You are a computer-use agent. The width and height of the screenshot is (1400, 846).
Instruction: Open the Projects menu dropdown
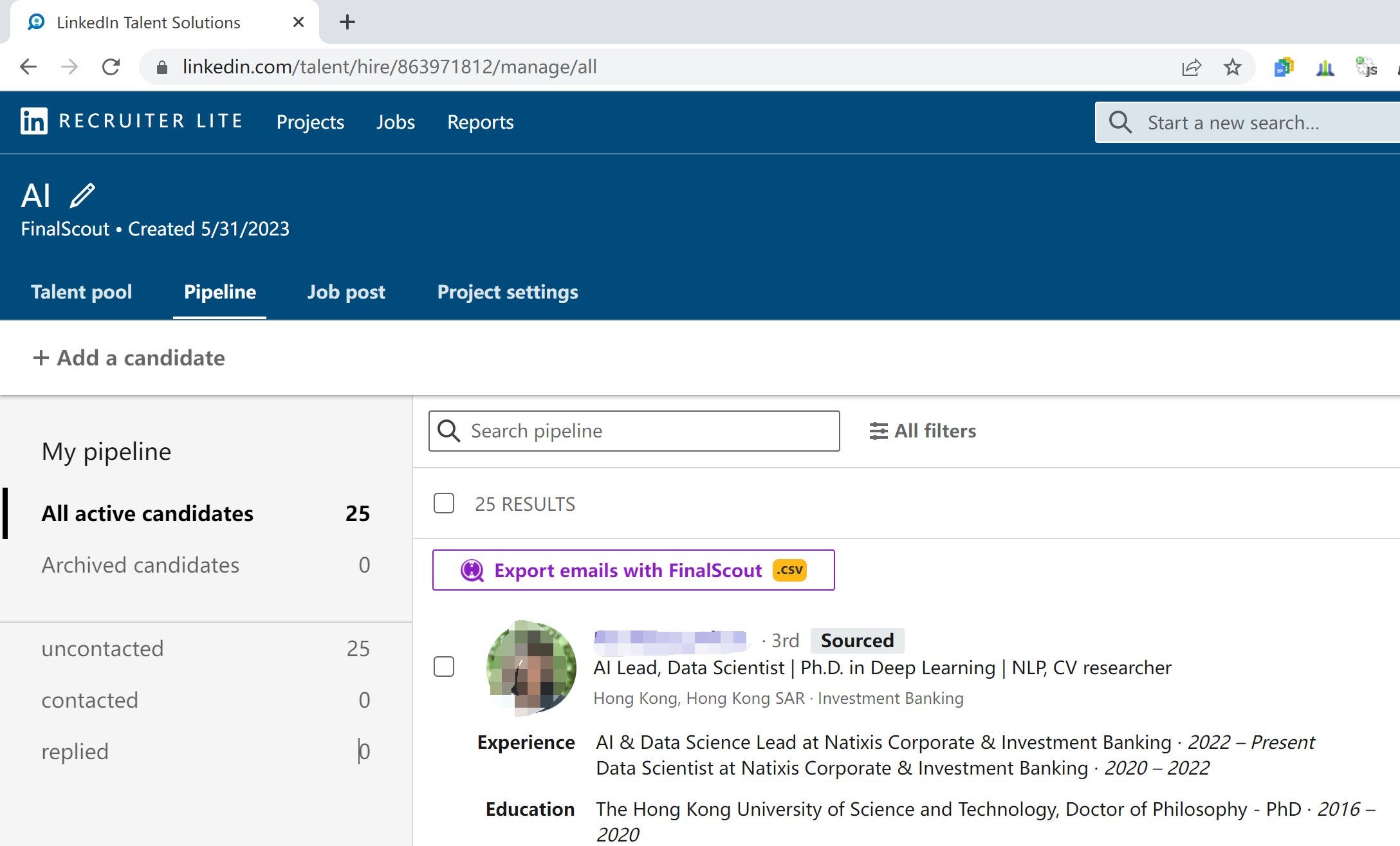(310, 122)
